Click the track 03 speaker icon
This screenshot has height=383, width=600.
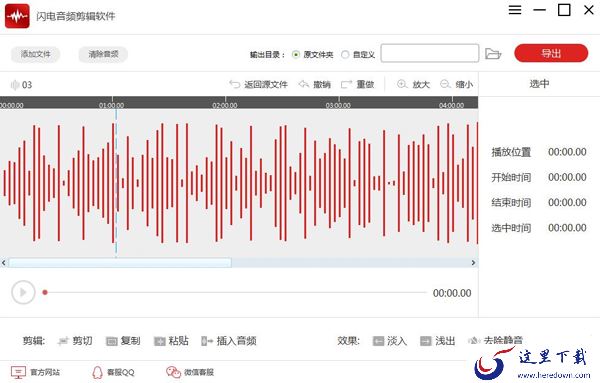[15, 85]
